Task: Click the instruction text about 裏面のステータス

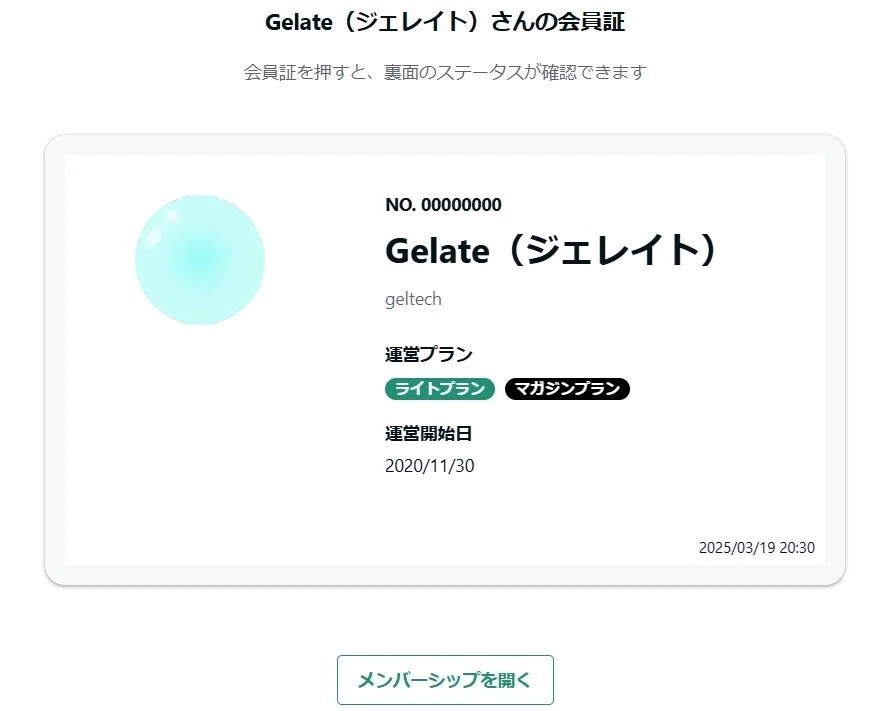Action: click(445, 72)
